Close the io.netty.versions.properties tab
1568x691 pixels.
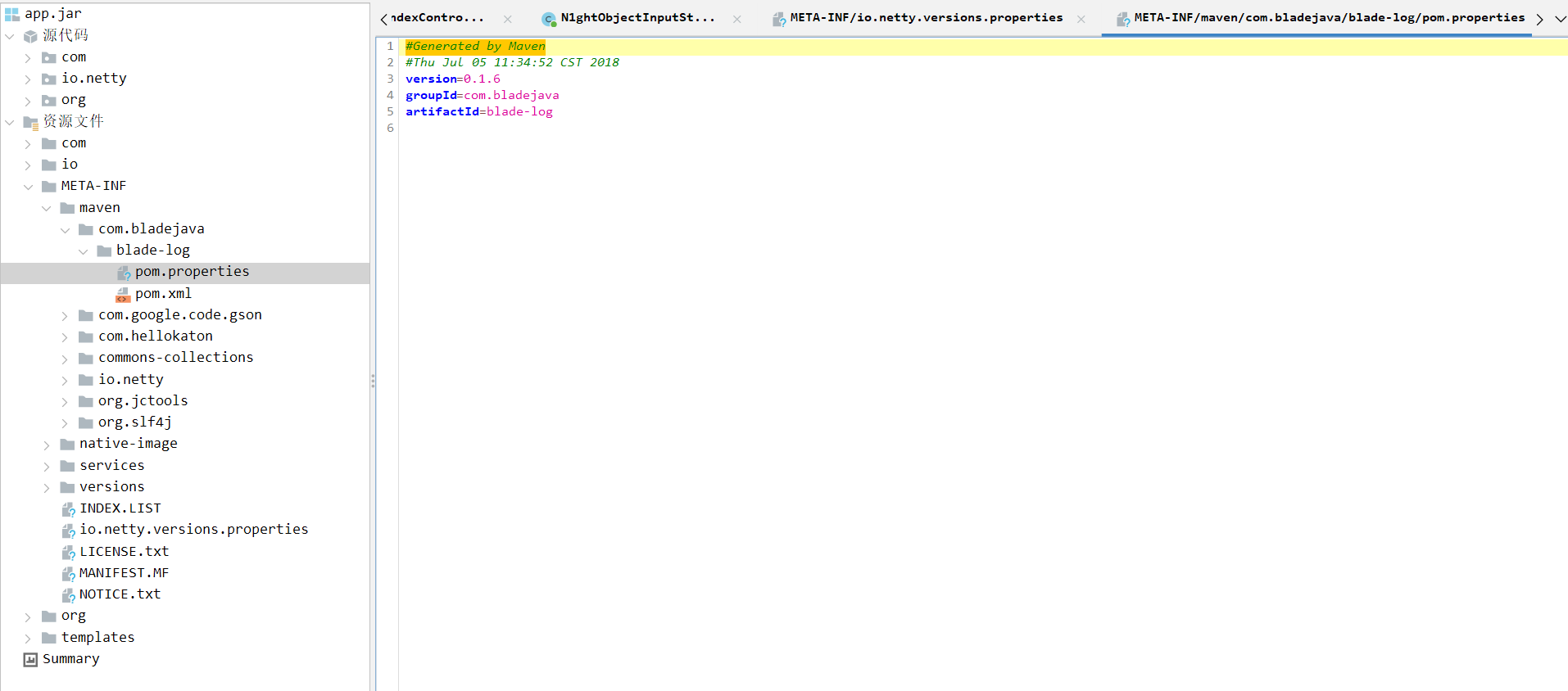[1081, 19]
